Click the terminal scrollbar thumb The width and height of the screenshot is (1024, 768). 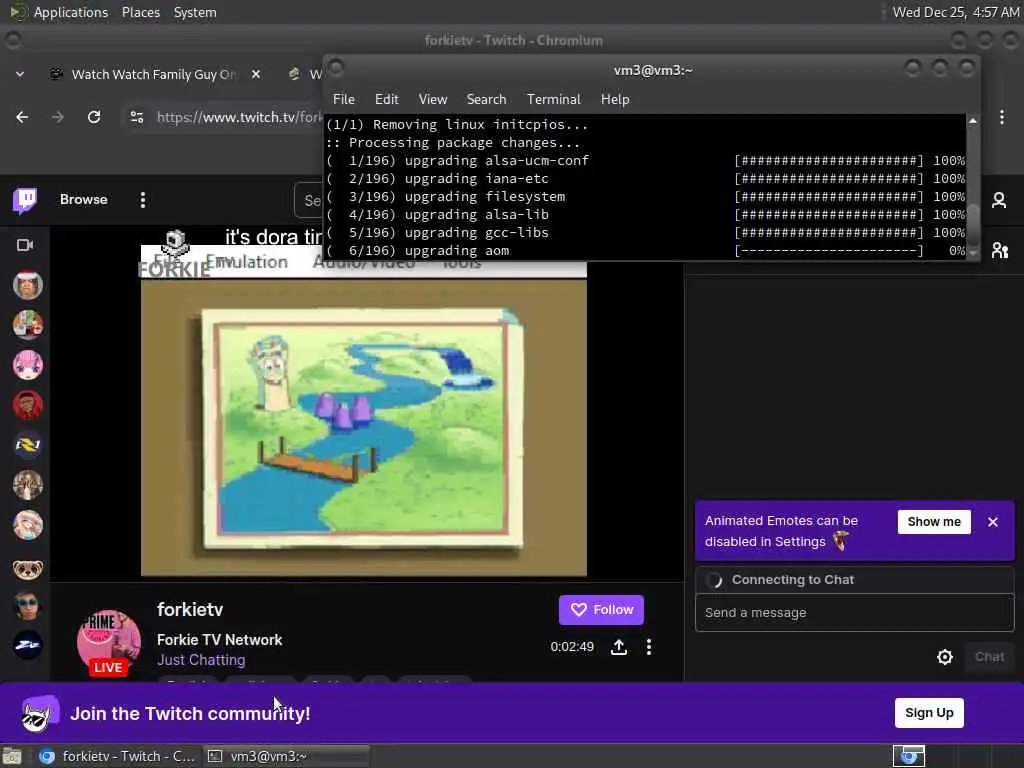click(972, 224)
